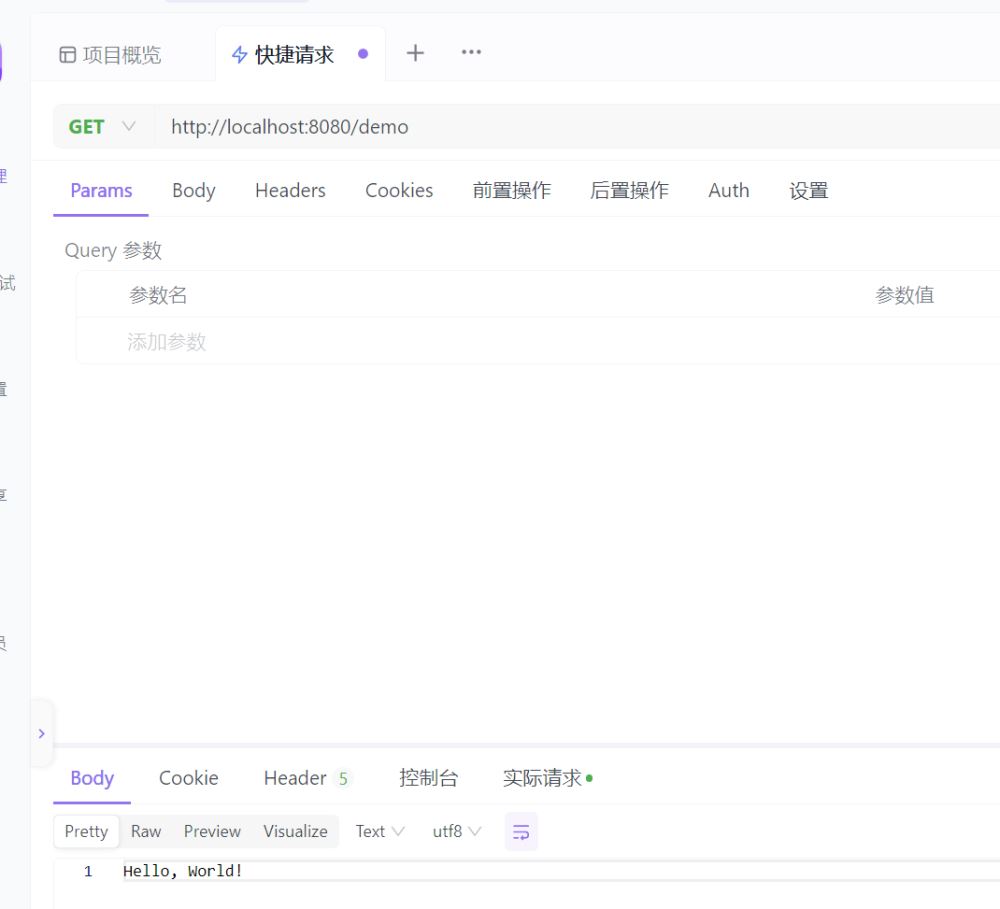The width and height of the screenshot is (1000, 909).
Task: Select the response Body tab
Action: point(92,778)
